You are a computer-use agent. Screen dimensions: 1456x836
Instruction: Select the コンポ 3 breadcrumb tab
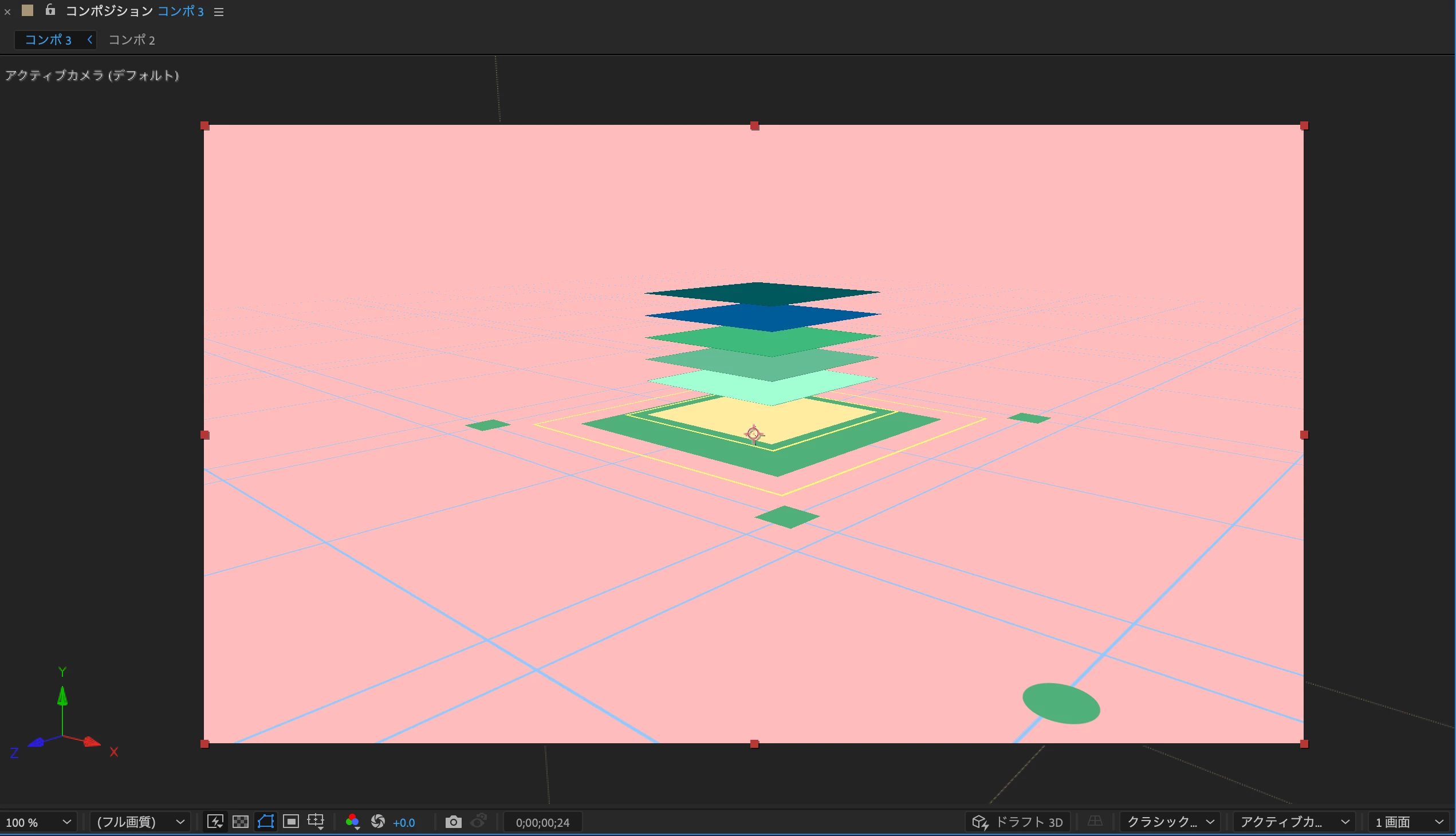48,40
